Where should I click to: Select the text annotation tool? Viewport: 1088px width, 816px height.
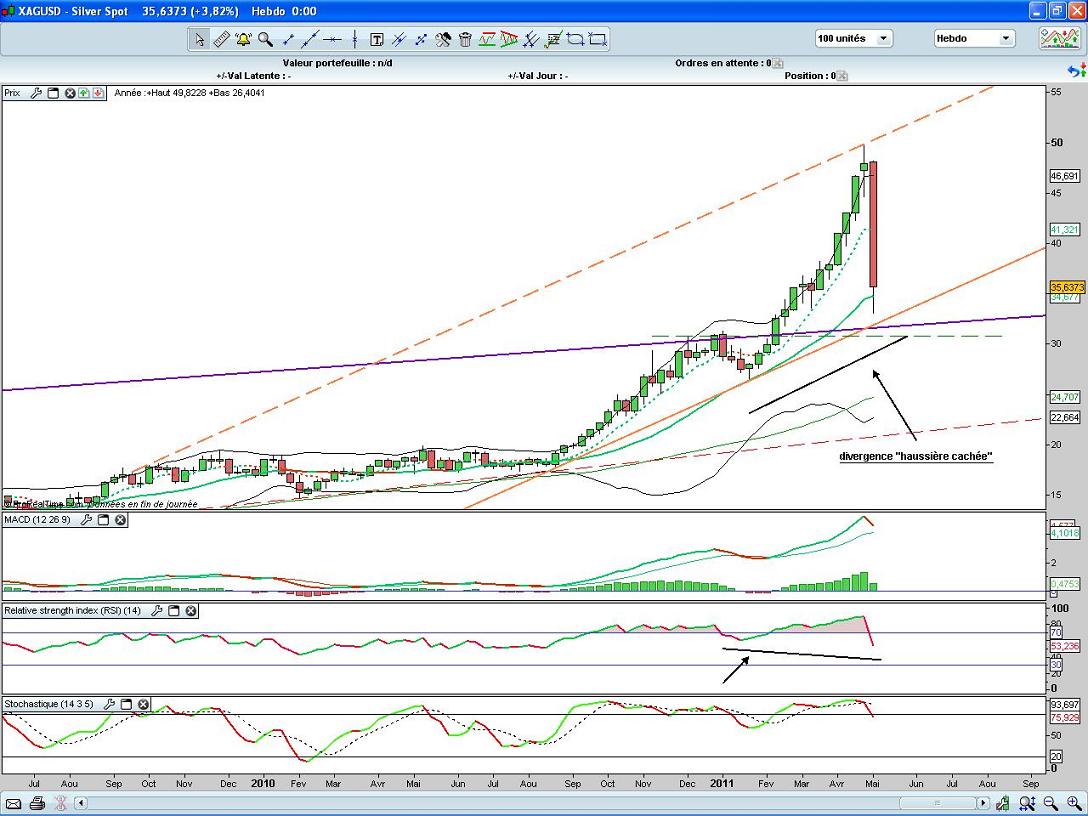click(x=377, y=40)
